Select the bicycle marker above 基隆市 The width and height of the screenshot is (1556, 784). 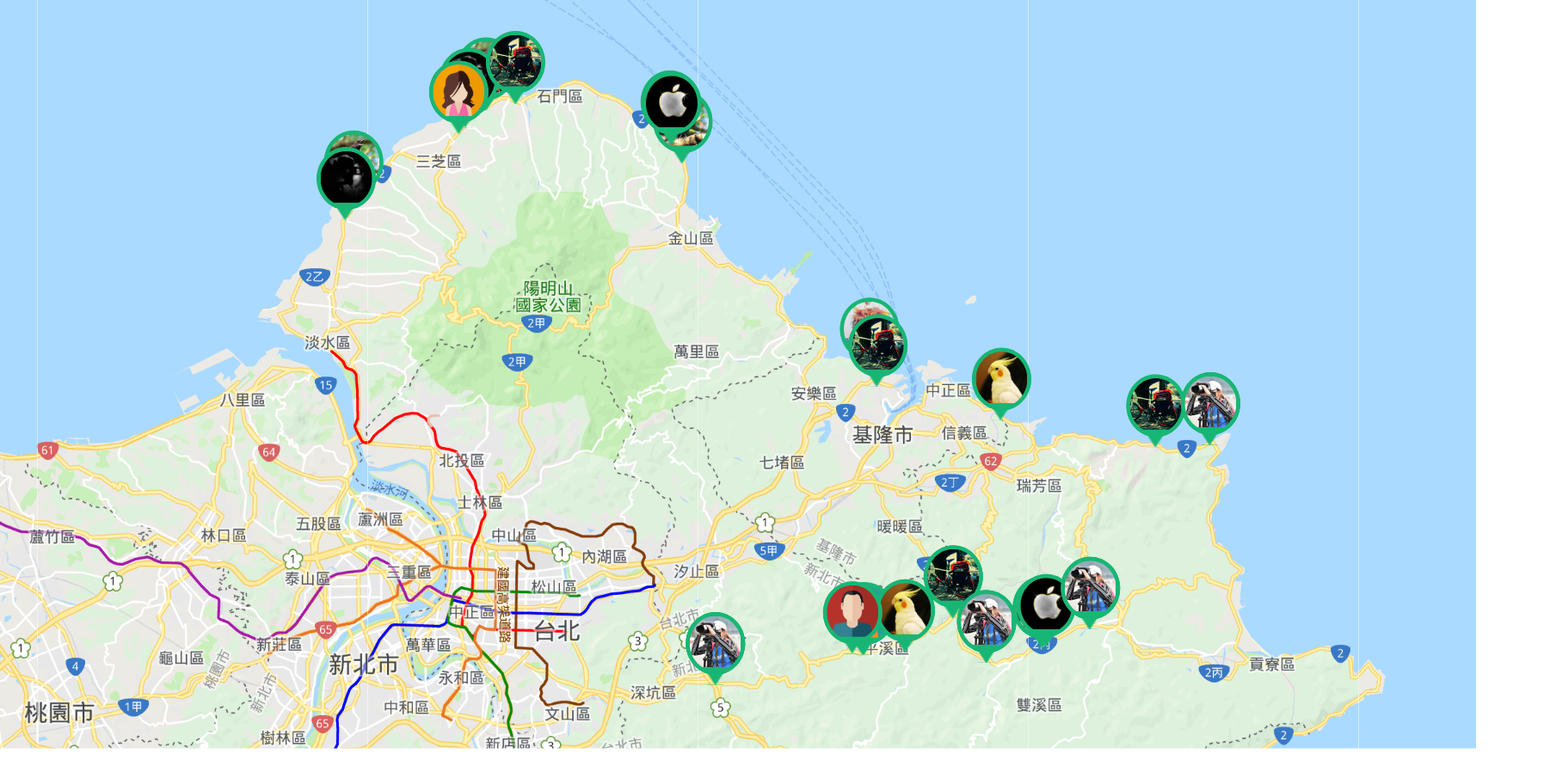point(878,346)
